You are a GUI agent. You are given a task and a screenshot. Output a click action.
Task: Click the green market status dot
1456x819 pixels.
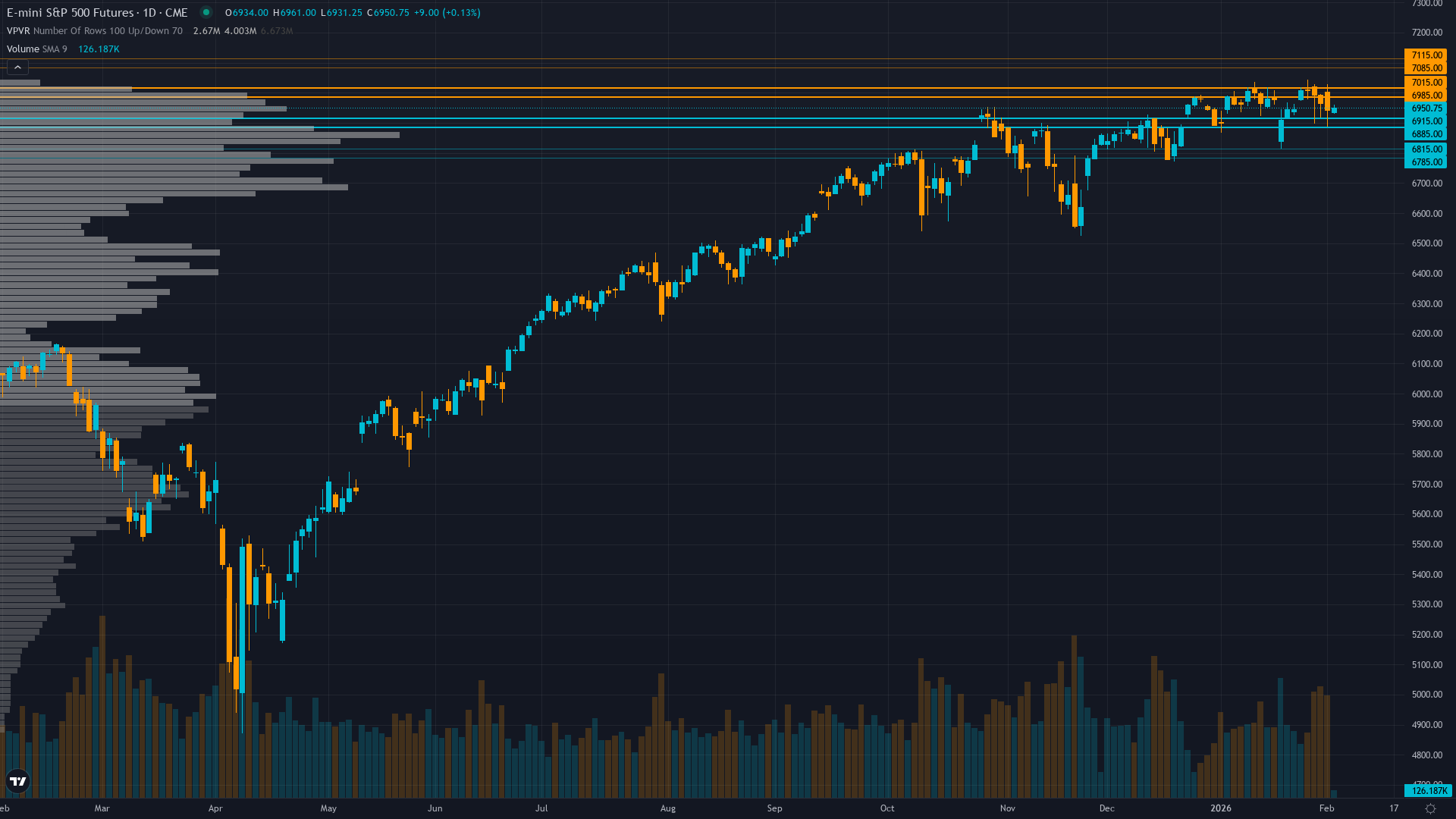[x=205, y=12]
